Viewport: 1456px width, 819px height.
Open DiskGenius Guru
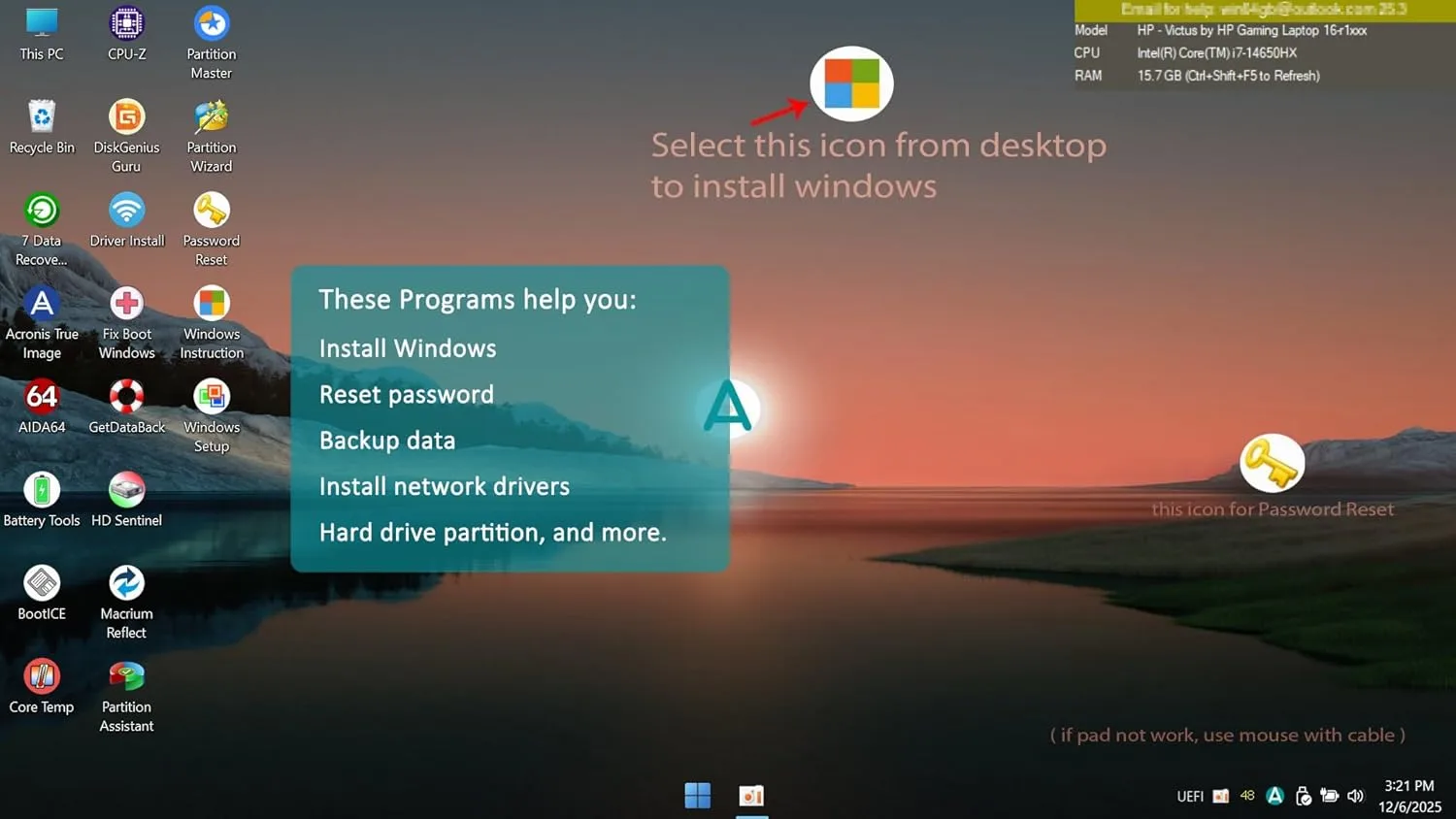126,117
